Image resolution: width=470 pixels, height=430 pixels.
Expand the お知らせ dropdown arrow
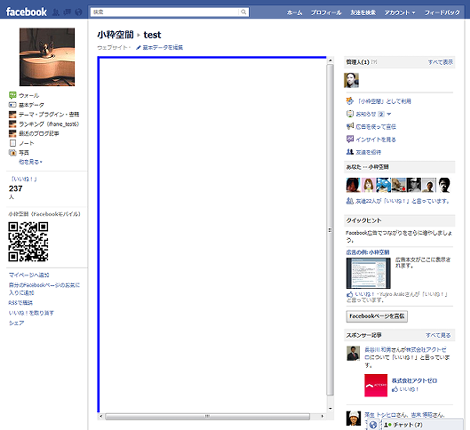pos(389,114)
